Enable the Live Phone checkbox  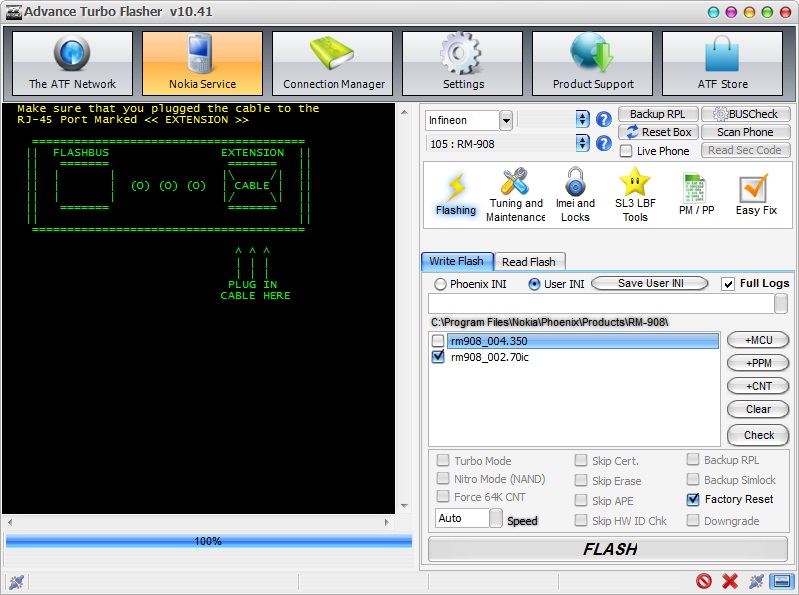[x=626, y=151]
